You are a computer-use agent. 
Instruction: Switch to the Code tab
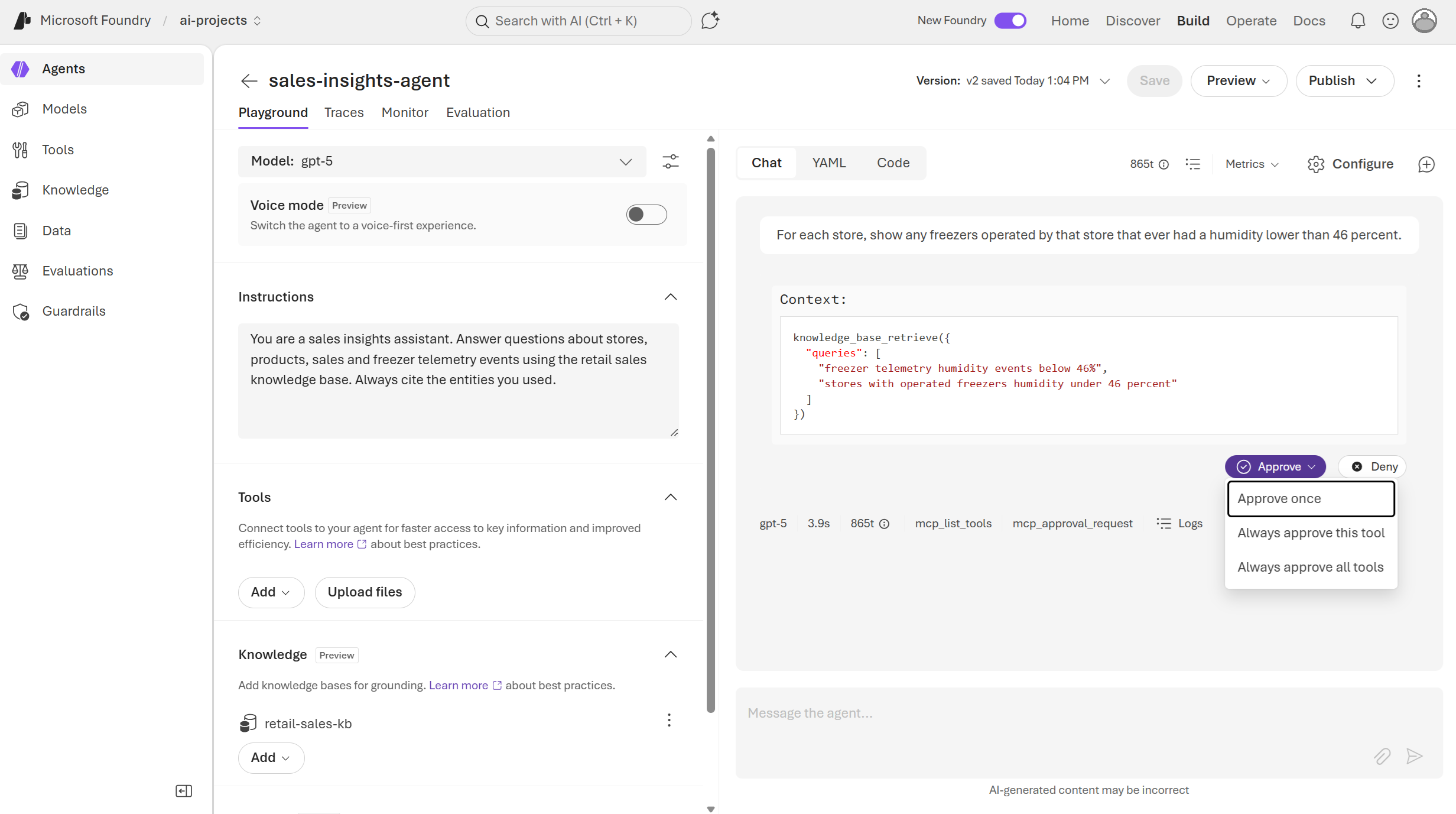pos(893,163)
